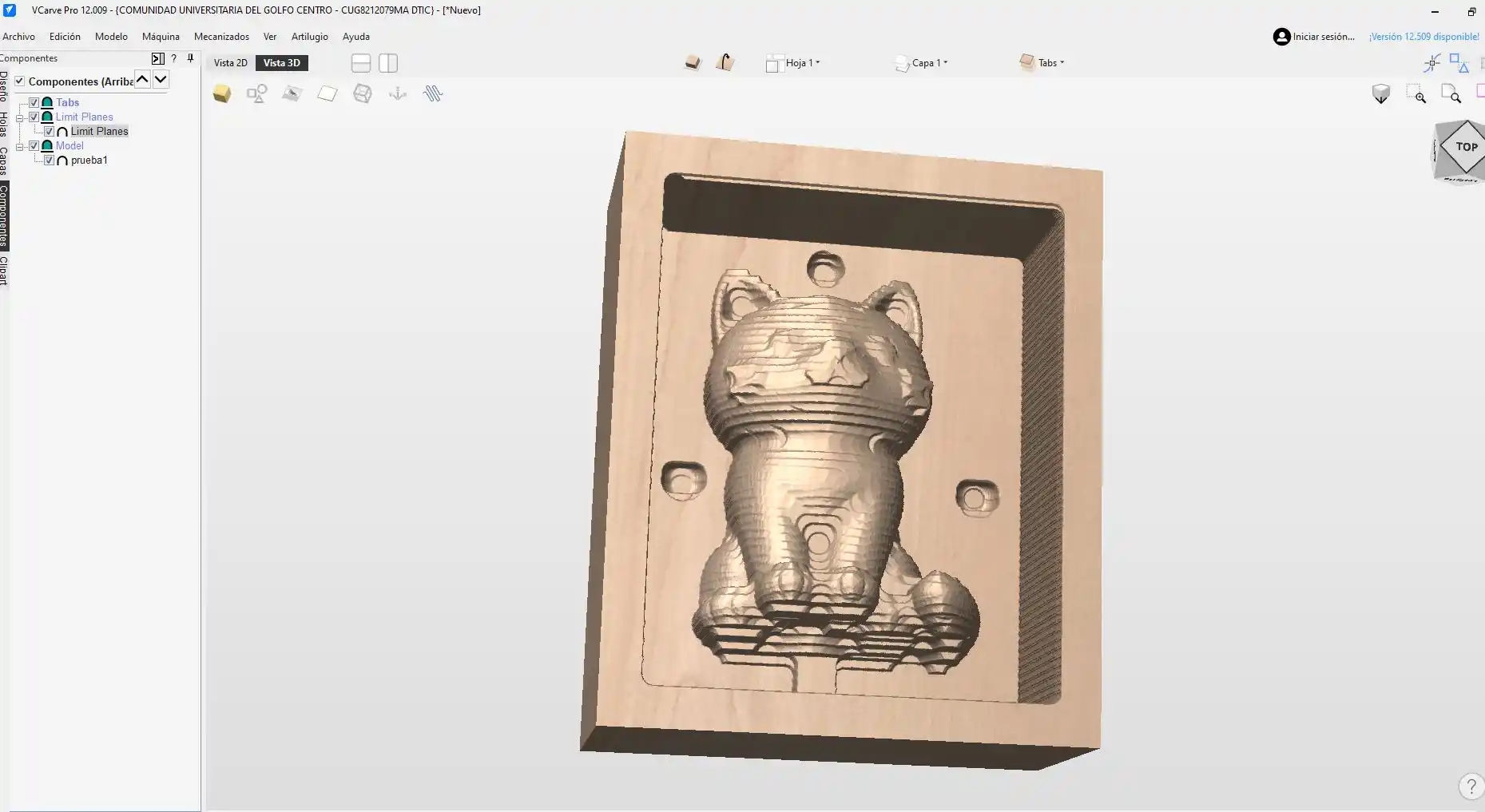Click the wireframe cube view icon
This screenshot has height=812, width=1485.
coord(363,94)
